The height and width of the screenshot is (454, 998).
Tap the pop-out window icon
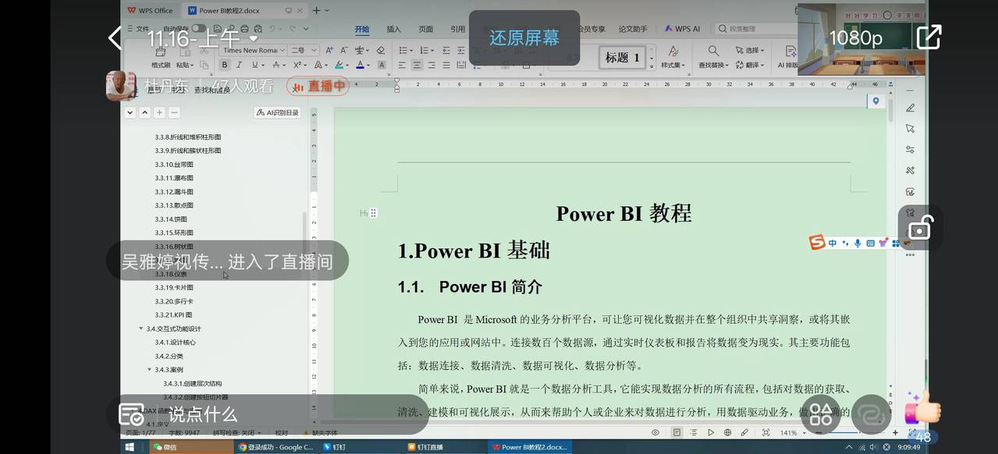coord(929,37)
